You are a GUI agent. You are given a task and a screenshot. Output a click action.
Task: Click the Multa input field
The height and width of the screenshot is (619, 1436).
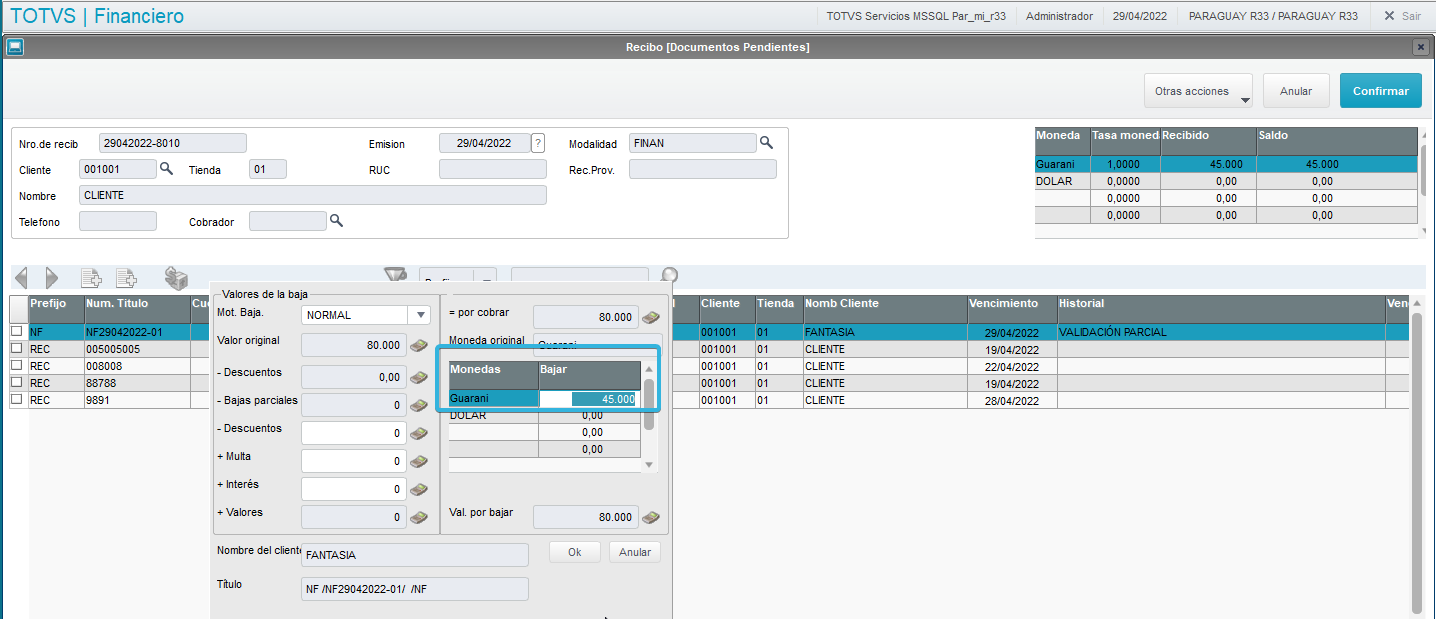tap(353, 461)
